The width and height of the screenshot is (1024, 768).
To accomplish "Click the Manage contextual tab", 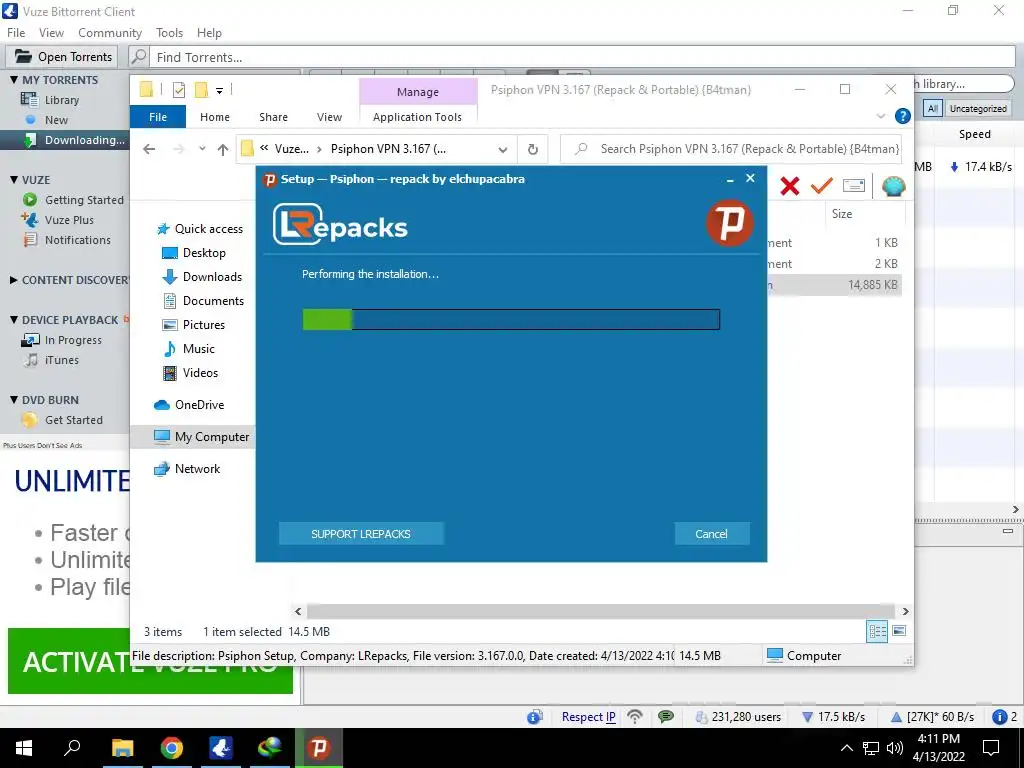I will point(418,92).
